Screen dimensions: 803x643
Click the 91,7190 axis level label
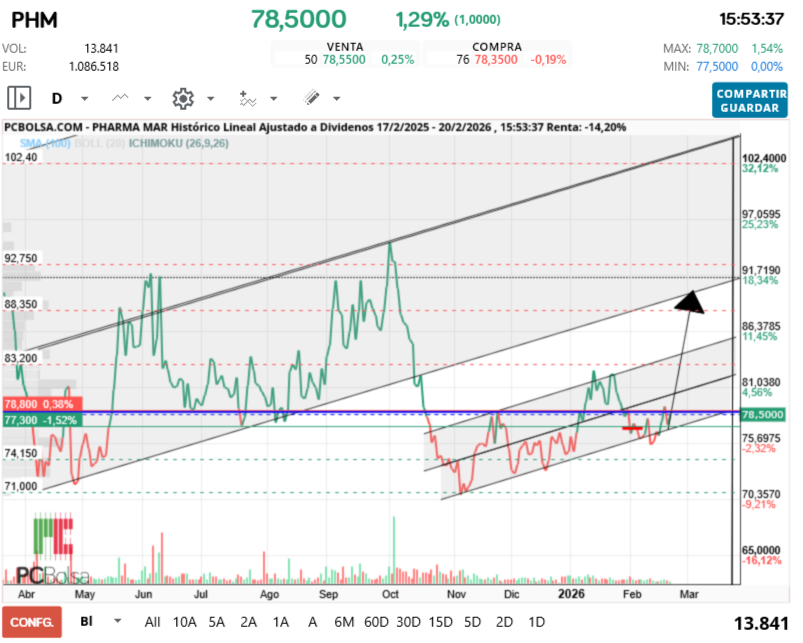click(x=761, y=270)
